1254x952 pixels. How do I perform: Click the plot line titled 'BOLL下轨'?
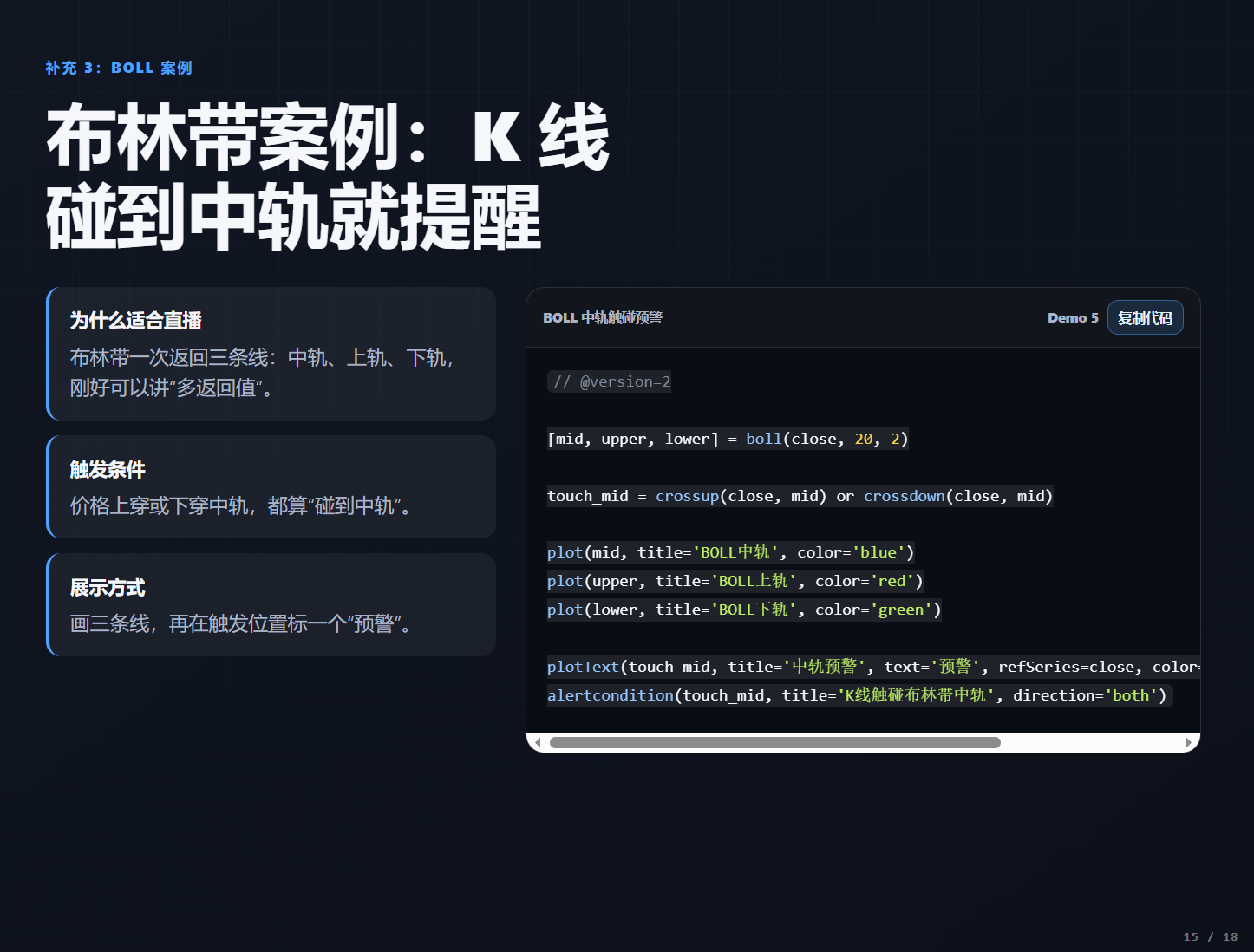744,610
